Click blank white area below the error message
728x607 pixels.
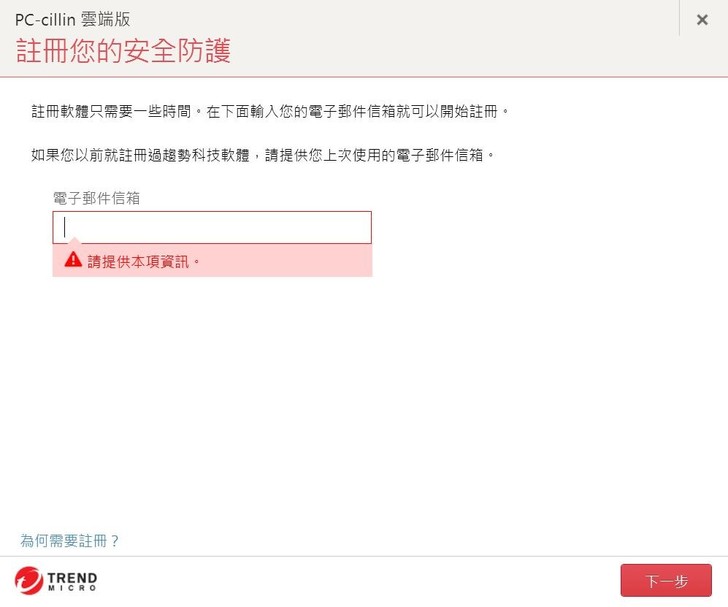tap(360, 400)
